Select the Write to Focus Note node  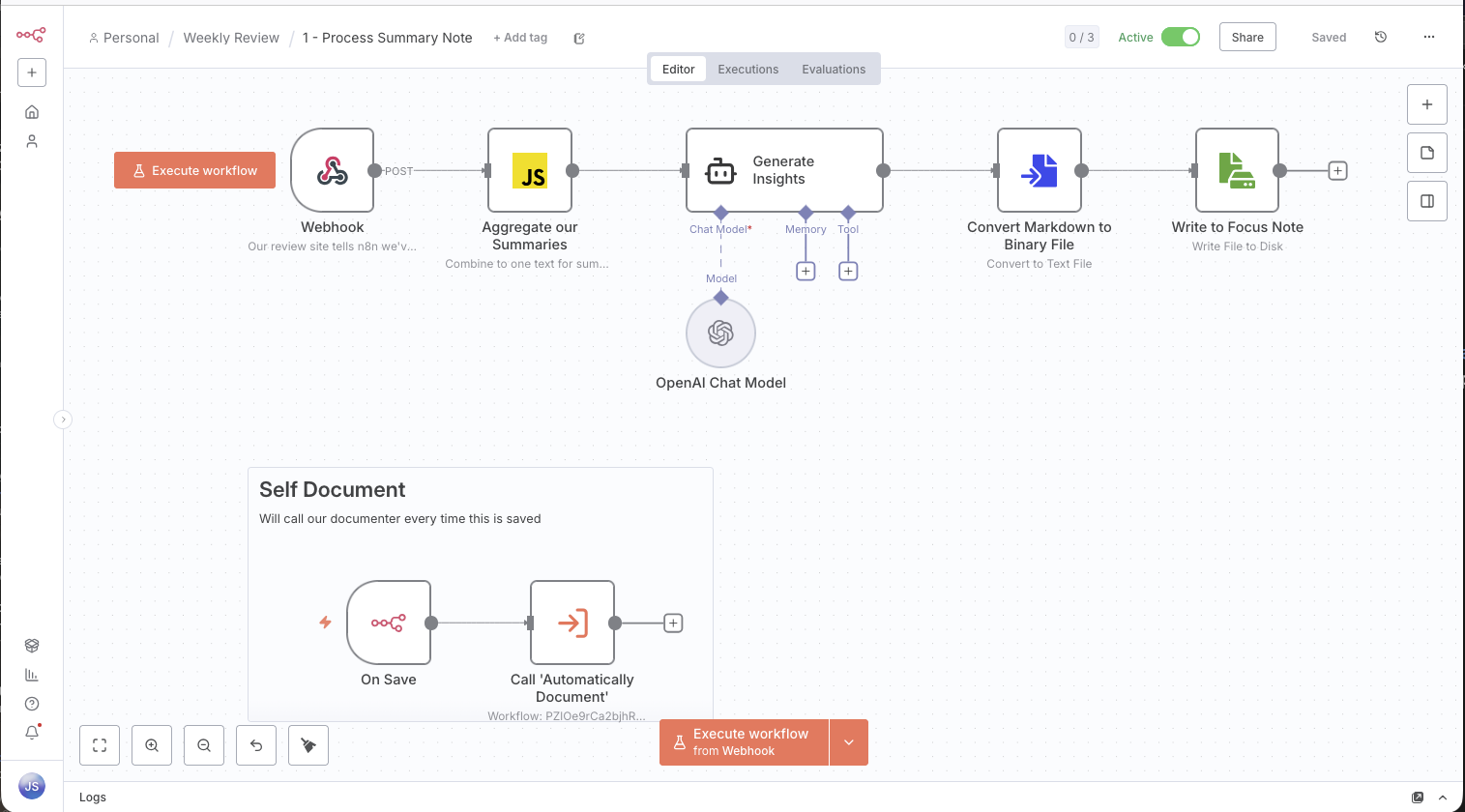pyautogui.click(x=1237, y=171)
